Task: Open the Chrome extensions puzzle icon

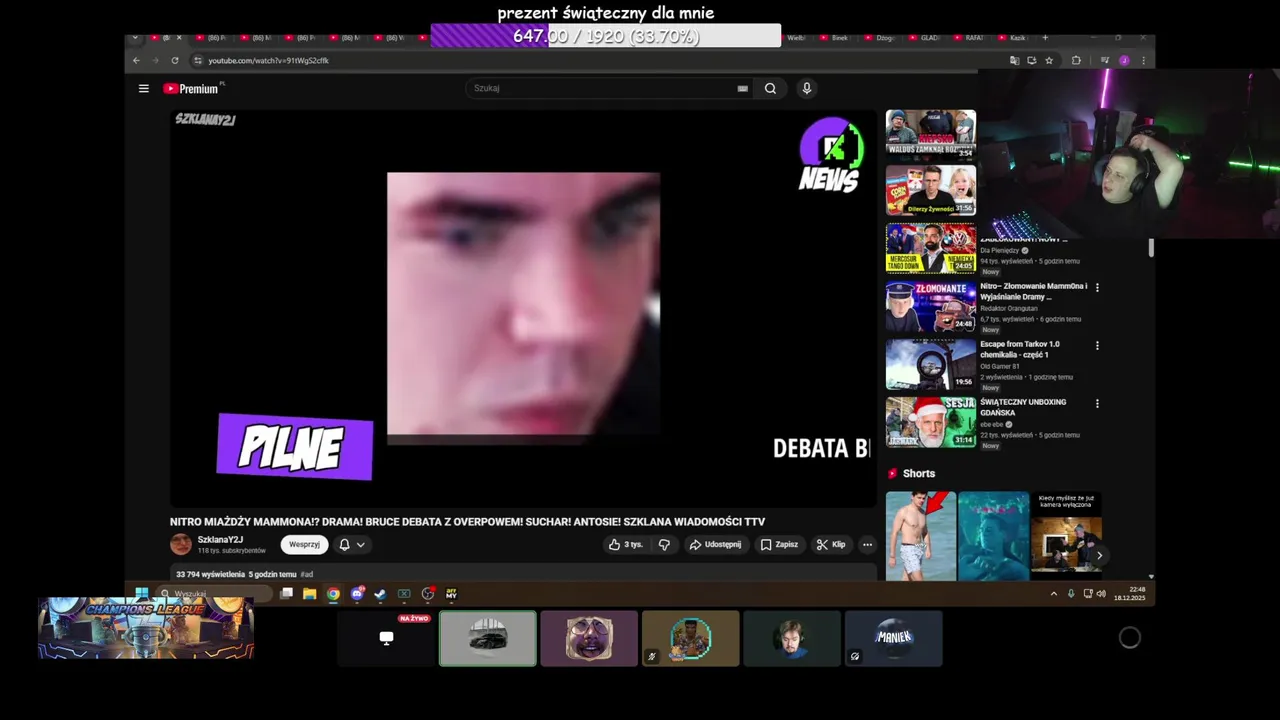Action: tap(1076, 60)
